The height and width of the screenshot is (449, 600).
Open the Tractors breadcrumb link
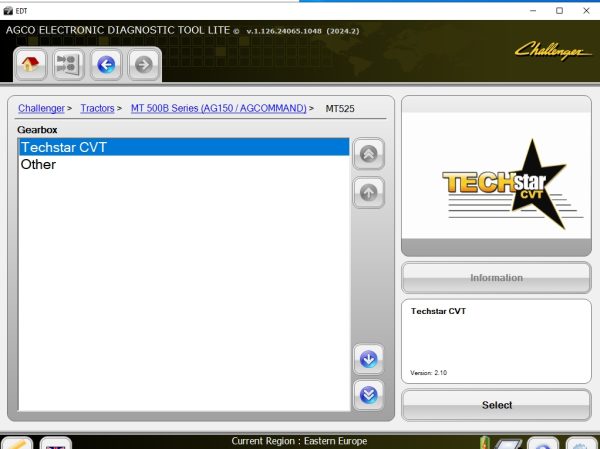(97, 108)
